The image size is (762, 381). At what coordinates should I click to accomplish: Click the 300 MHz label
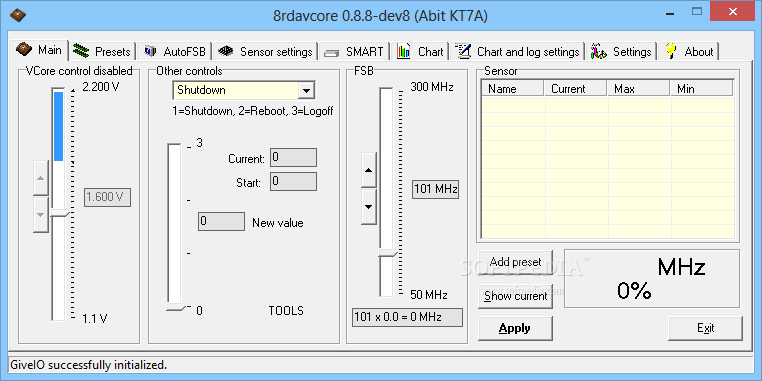[x=432, y=87]
